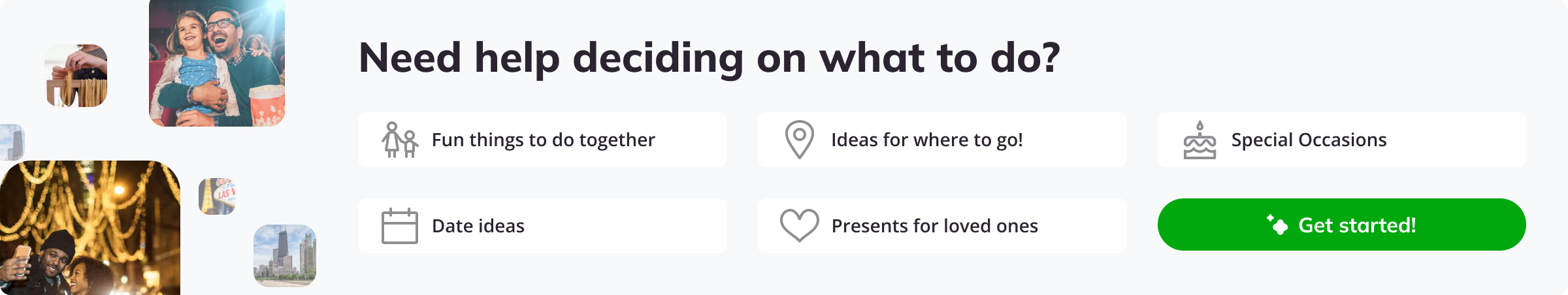Choose "Ideas for where to go!" option

[926, 140]
